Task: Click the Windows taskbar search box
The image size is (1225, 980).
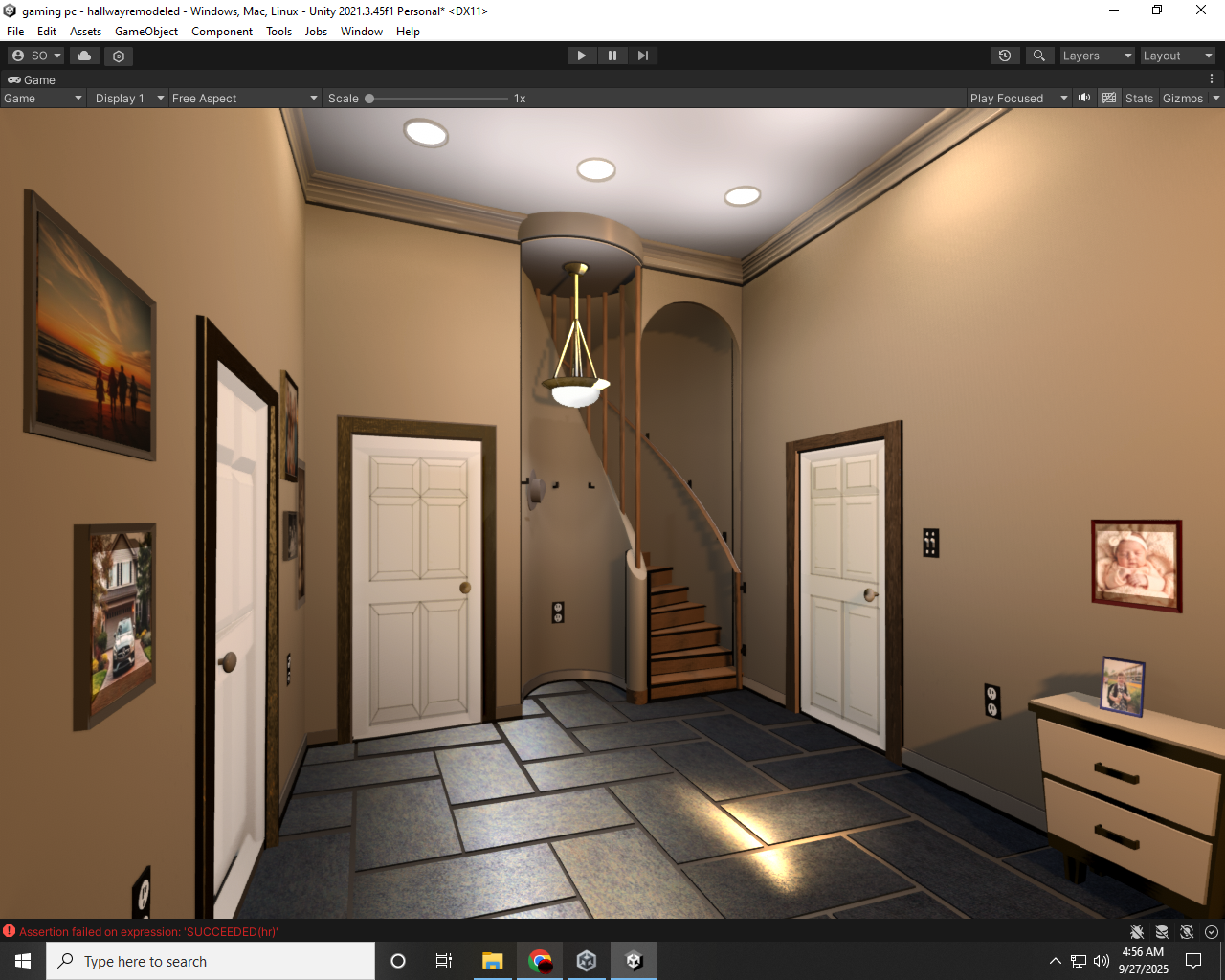Action: tap(211, 961)
